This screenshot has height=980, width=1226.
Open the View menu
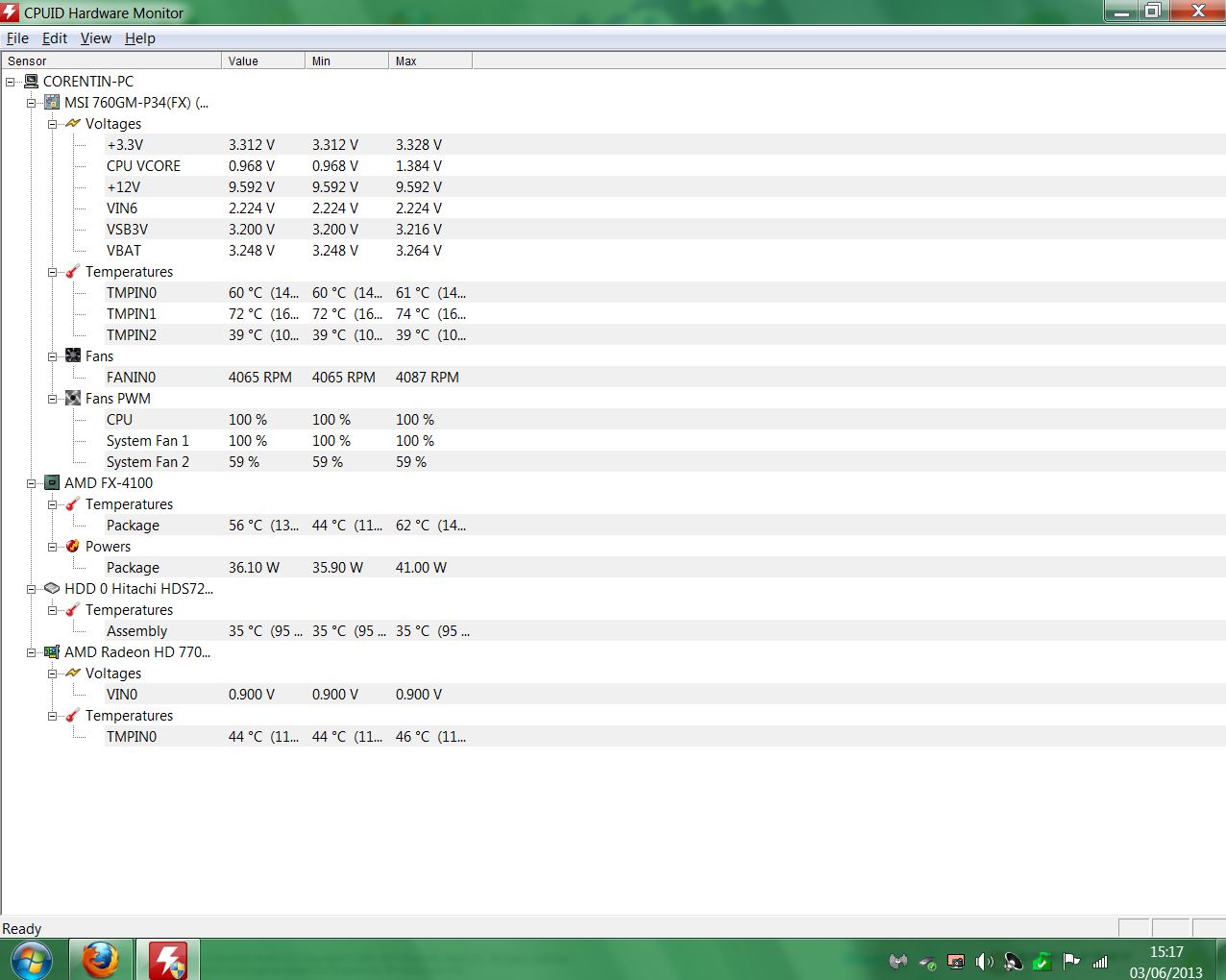click(95, 38)
